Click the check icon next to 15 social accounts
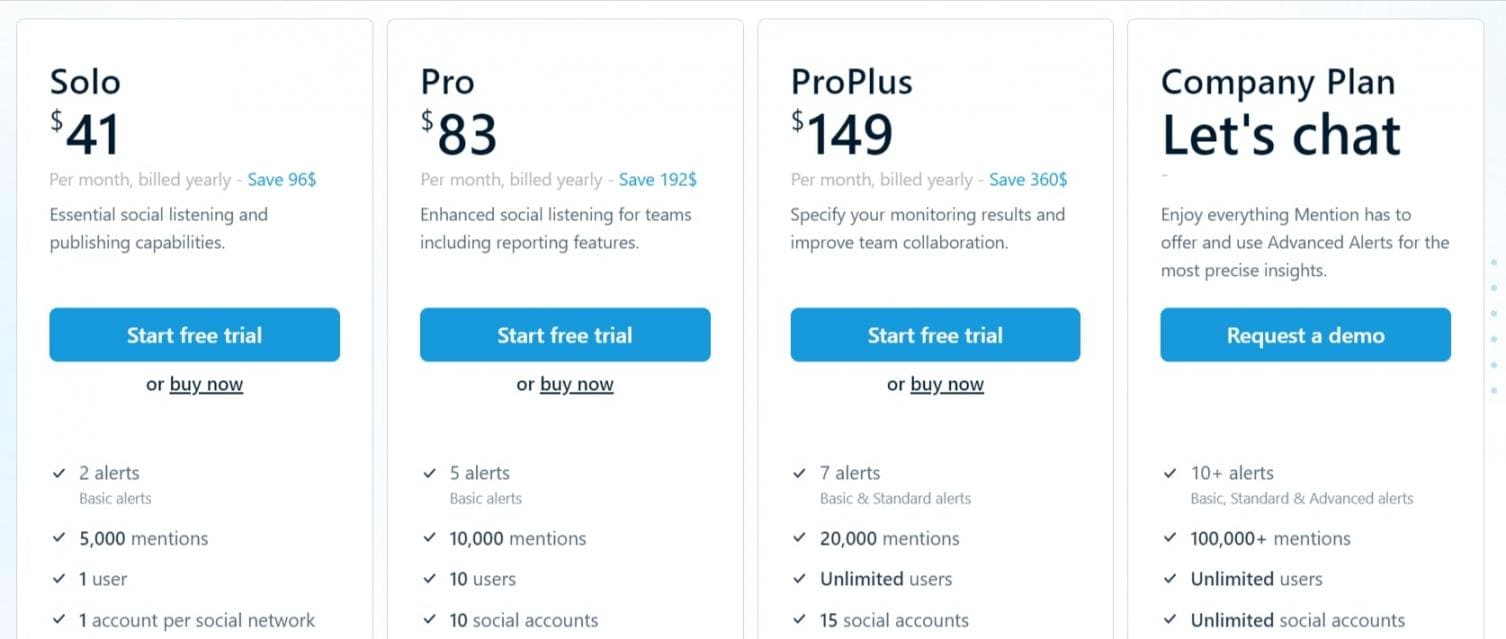This screenshot has height=639, width=1506. pos(799,620)
